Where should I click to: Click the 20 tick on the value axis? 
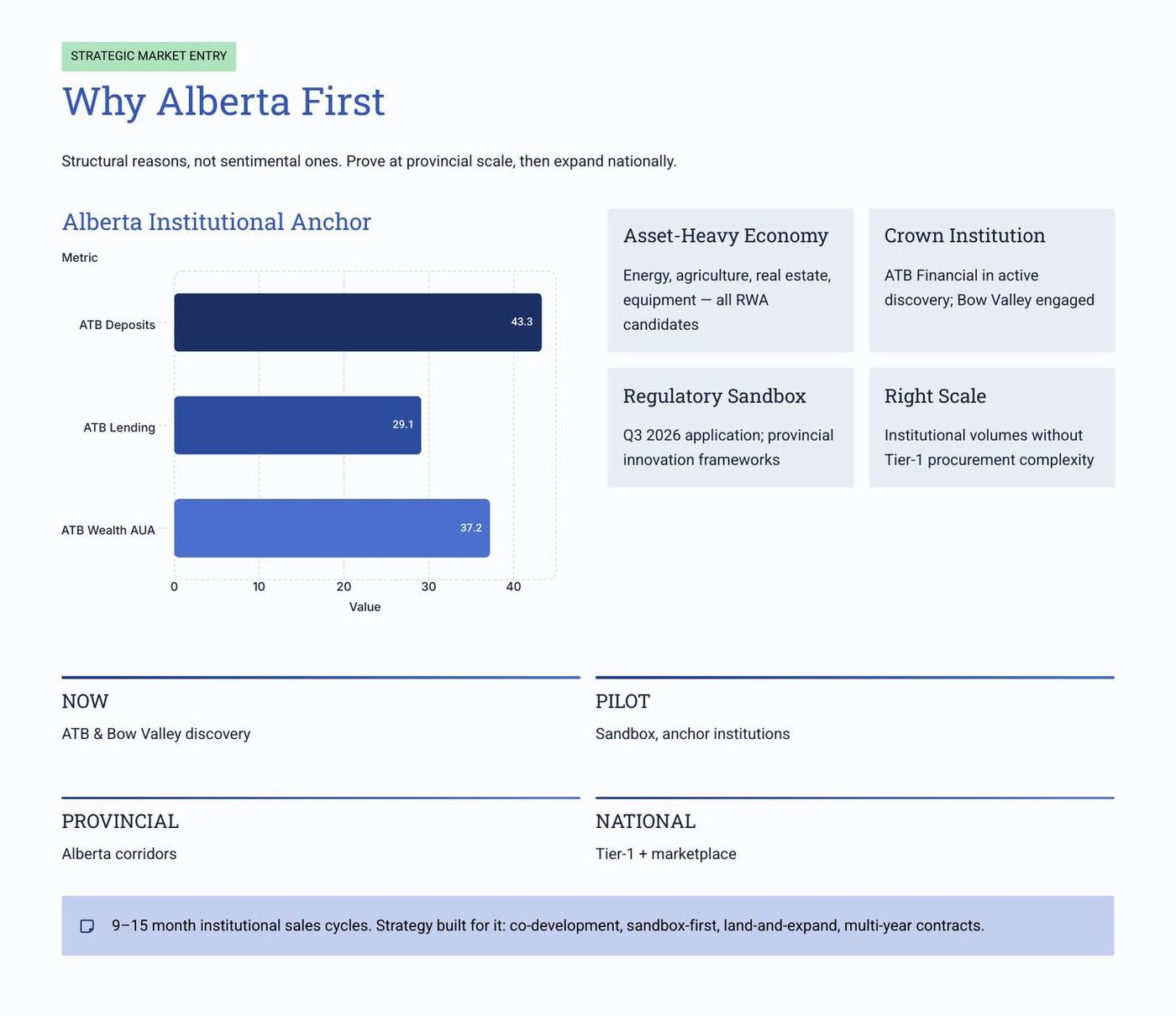[x=344, y=587]
